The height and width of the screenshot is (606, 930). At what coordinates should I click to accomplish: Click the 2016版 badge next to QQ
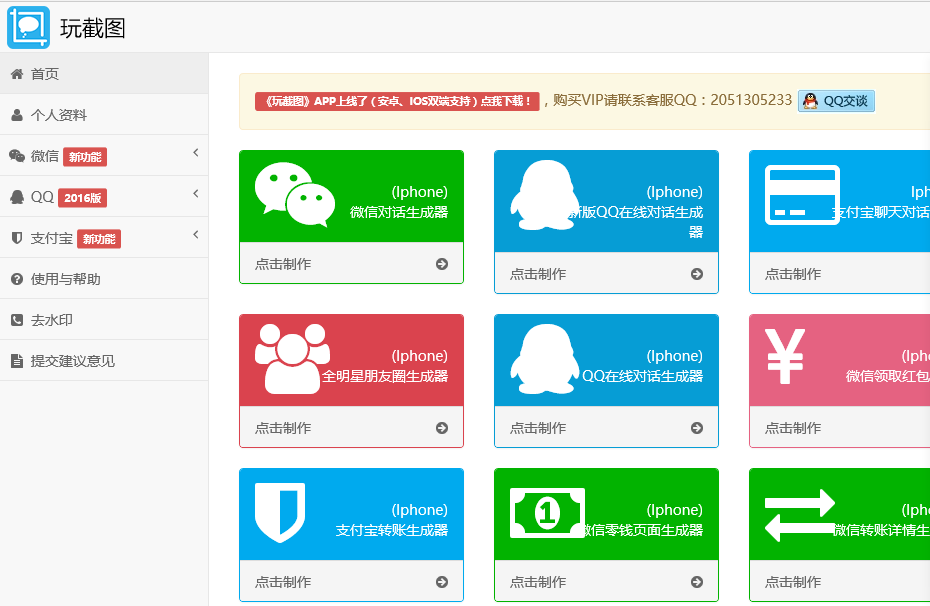[82, 197]
